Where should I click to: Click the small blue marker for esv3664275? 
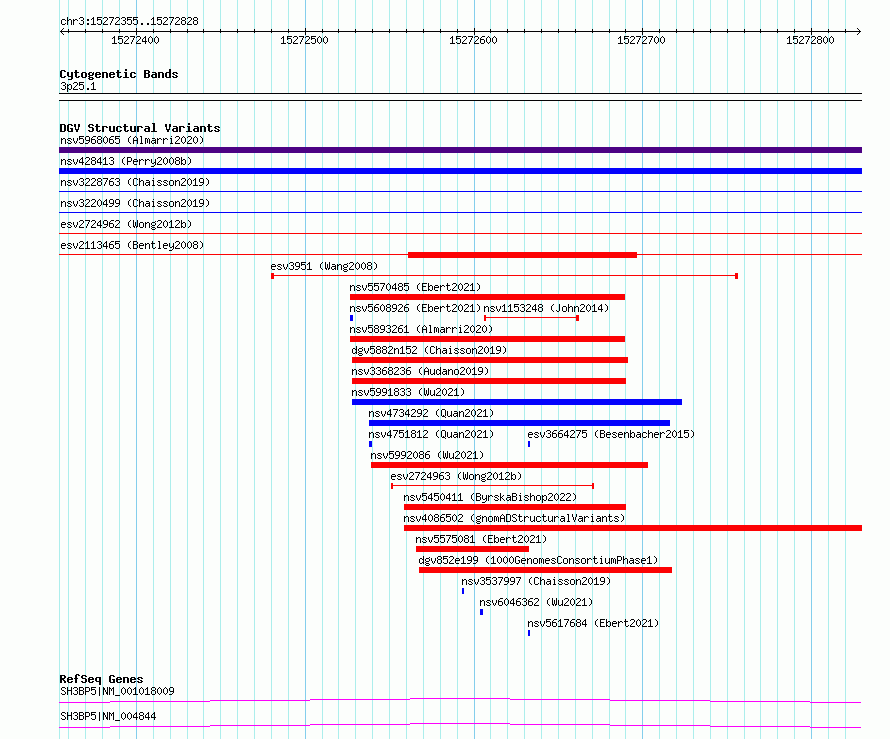529,444
